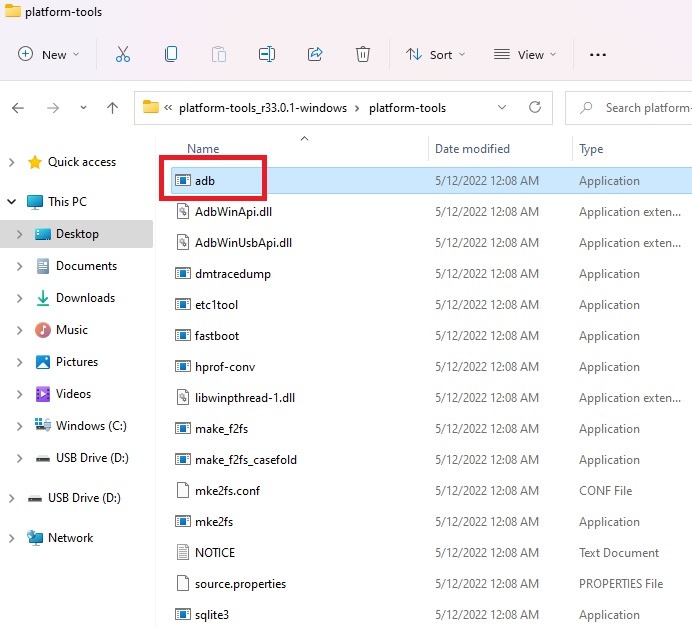Image resolution: width=692 pixels, height=628 pixels.
Task: Click the Downloads arrow icon in sidebar
Action: coord(43,298)
